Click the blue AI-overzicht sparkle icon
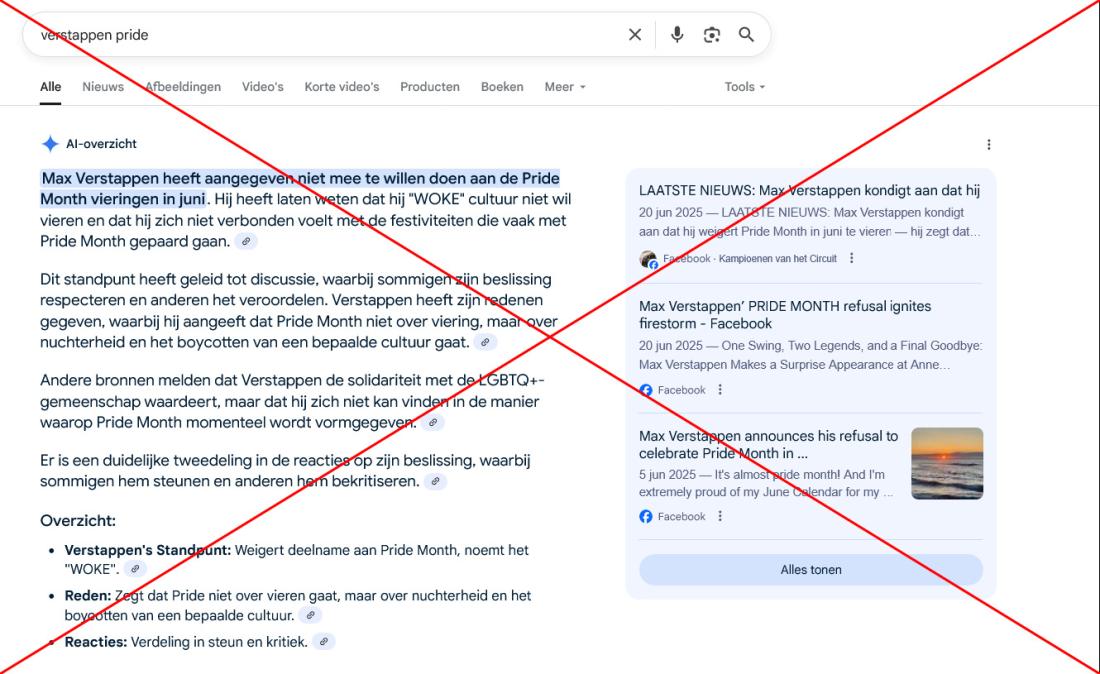 [x=50, y=144]
